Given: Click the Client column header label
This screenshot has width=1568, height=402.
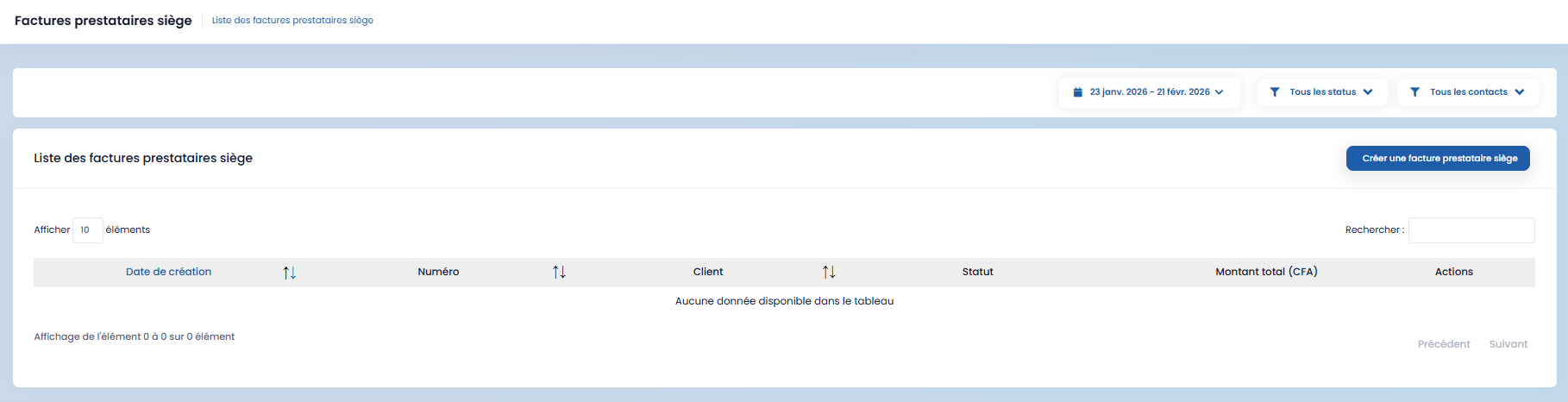Looking at the screenshot, I should pyautogui.click(x=708, y=272).
